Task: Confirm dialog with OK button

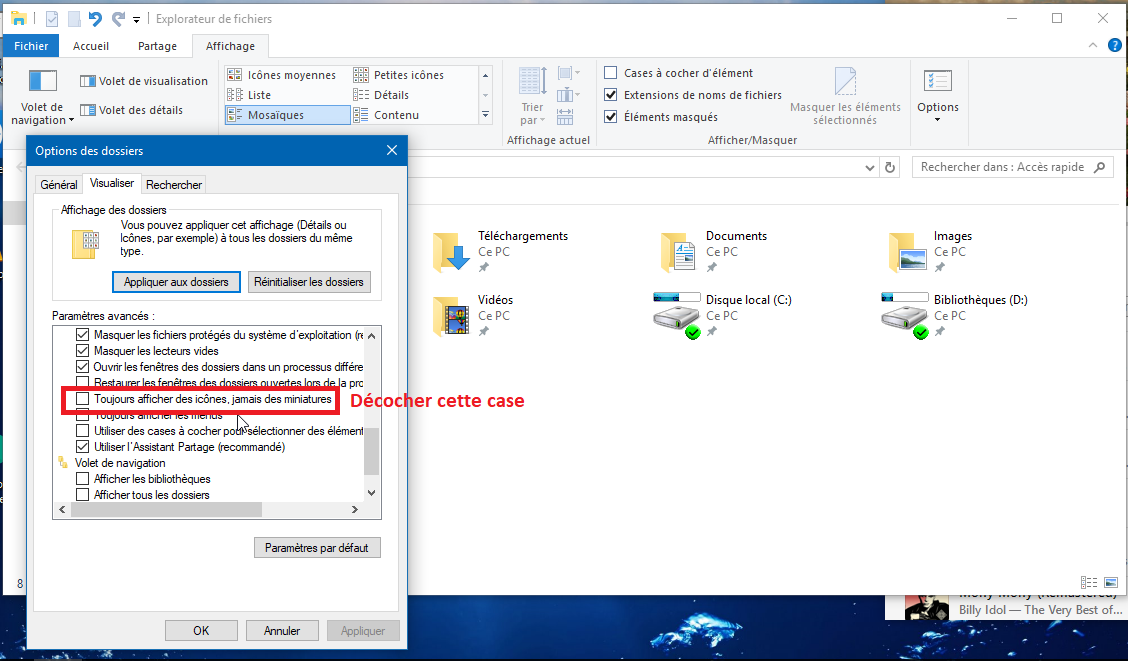Action: click(x=201, y=631)
